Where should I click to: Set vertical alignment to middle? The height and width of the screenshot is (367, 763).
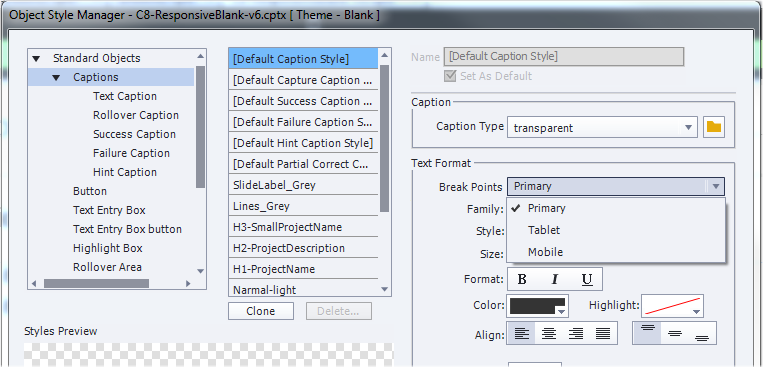click(674, 333)
